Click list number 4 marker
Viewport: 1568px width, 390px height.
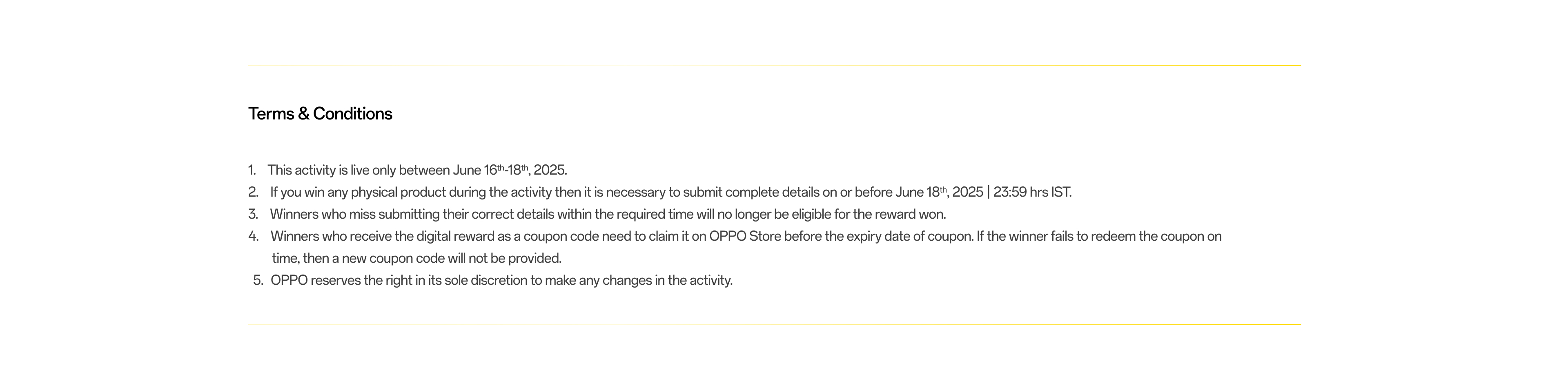pyautogui.click(x=253, y=236)
